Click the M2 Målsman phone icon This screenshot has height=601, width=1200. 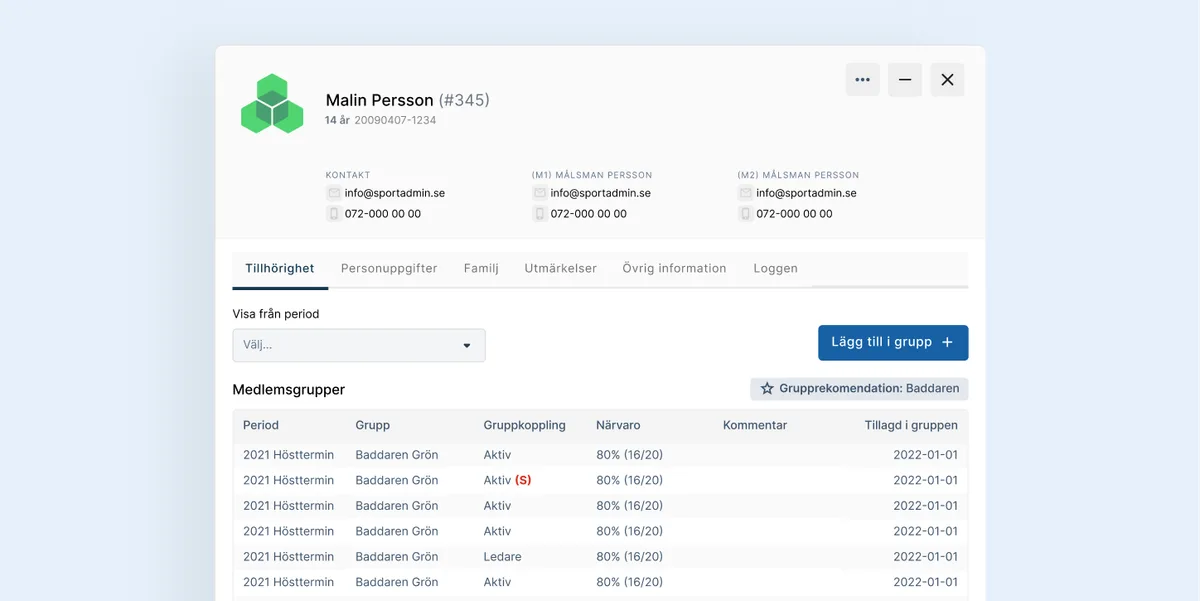[746, 213]
